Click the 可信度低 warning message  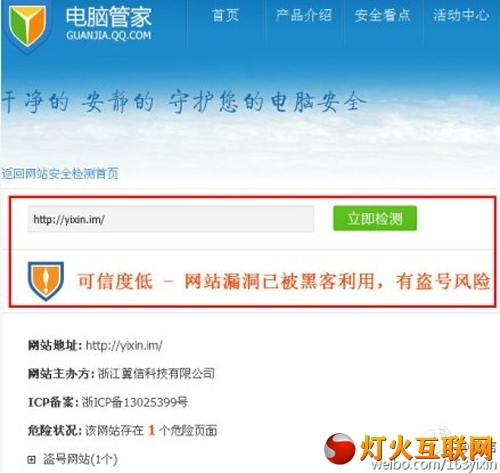pyautogui.click(x=284, y=281)
